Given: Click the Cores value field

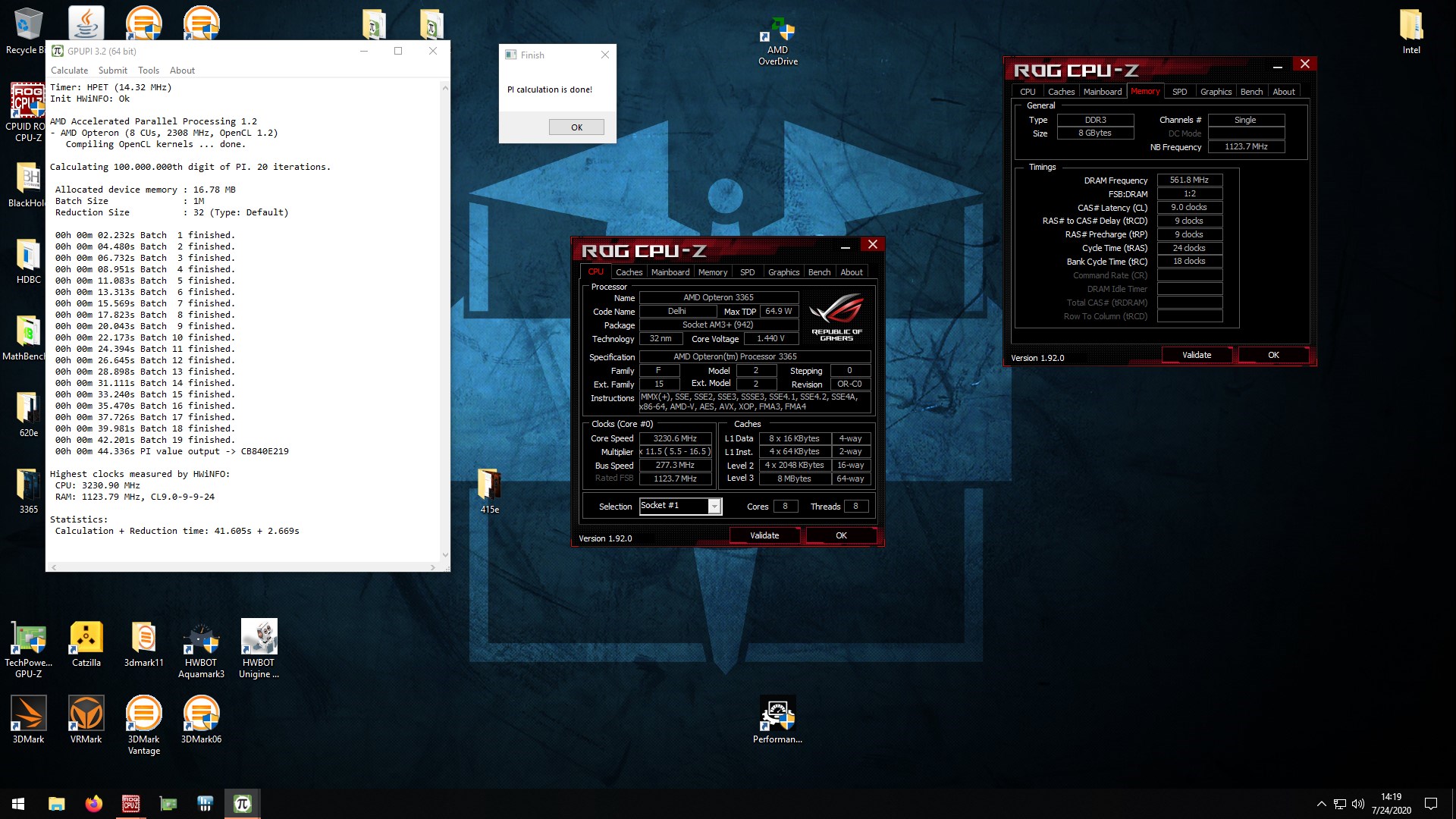Looking at the screenshot, I should 785,507.
